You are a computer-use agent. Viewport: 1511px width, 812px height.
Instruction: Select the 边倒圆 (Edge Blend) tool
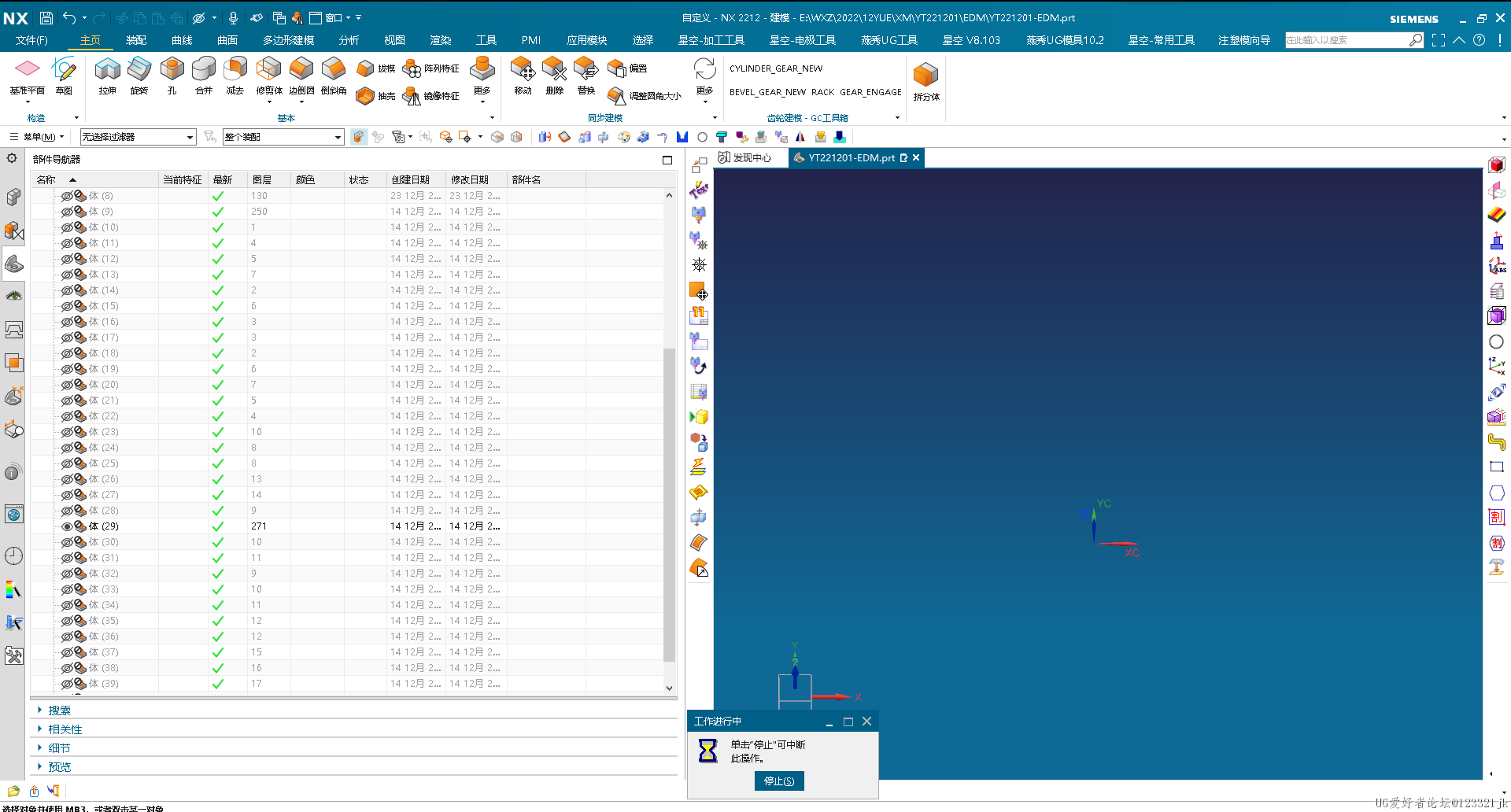coord(301,76)
